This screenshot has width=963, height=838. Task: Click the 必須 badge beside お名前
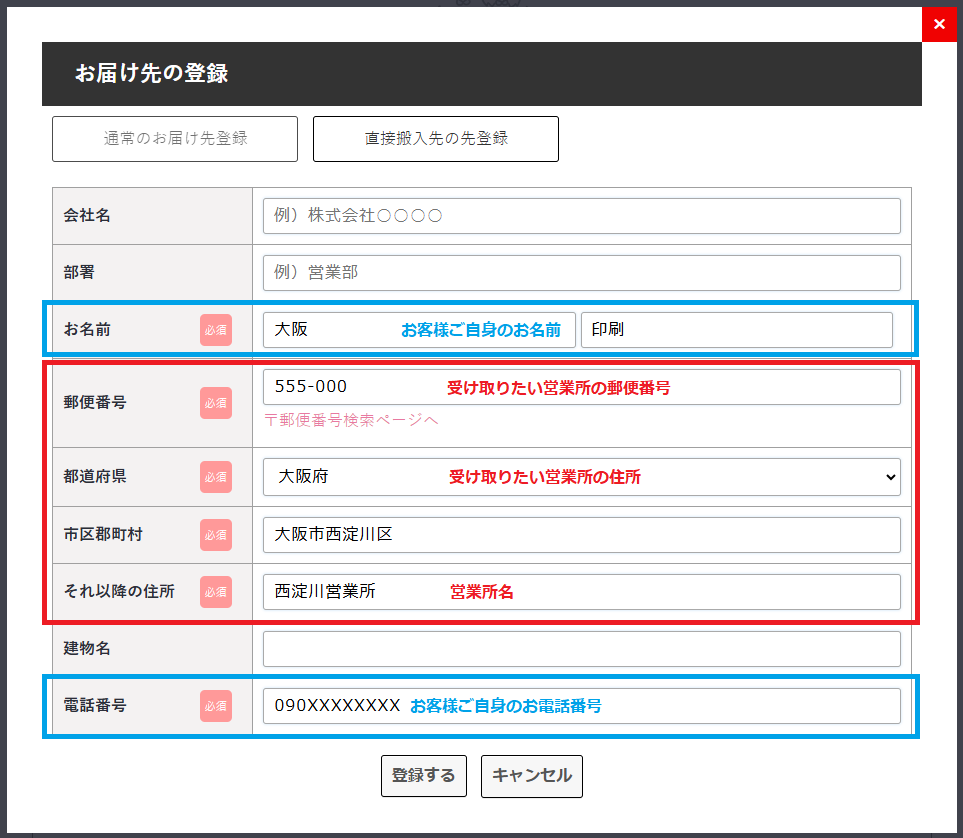coord(216,330)
